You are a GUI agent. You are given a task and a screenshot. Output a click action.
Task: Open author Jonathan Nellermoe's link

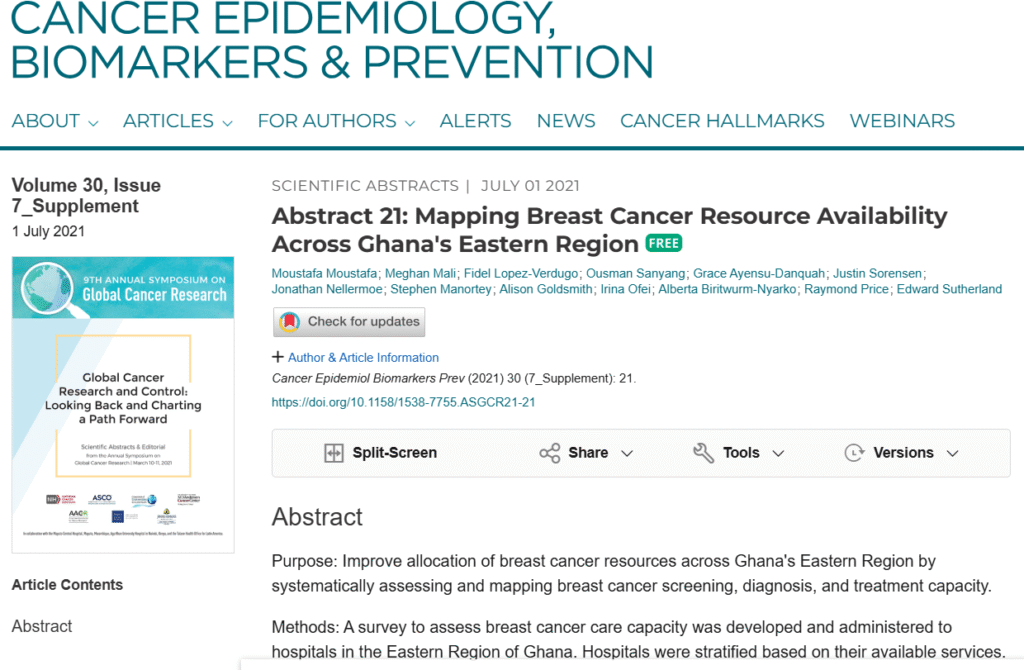tap(327, 289)
